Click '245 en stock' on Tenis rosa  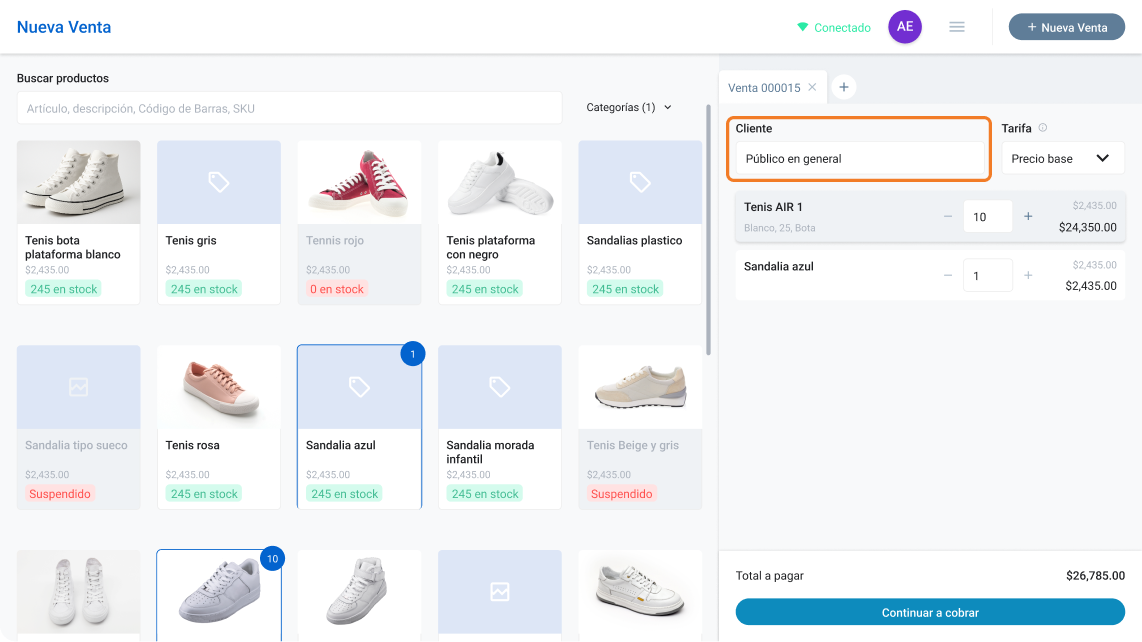point(204,494)
